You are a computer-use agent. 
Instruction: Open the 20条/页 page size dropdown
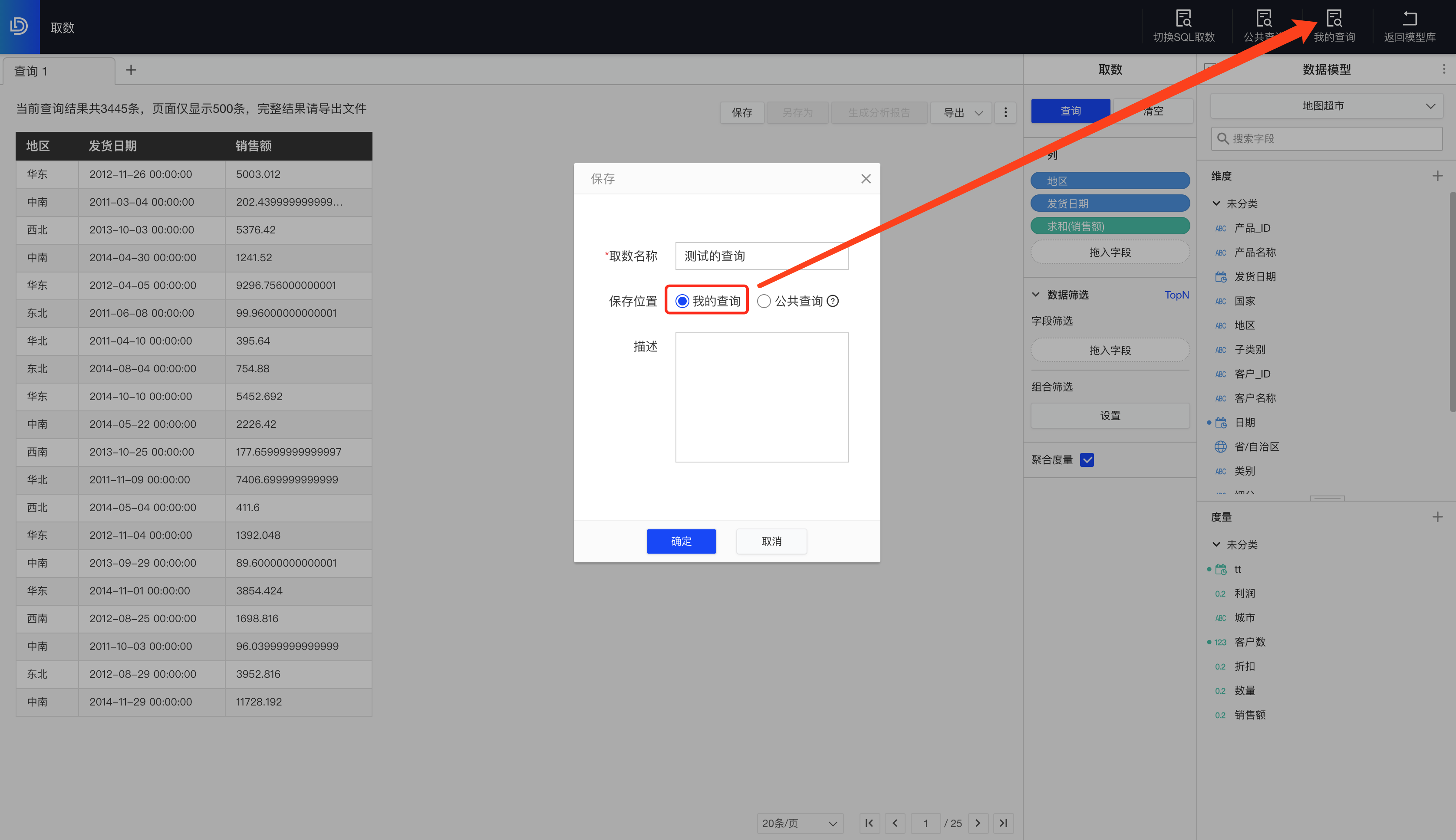800,823
